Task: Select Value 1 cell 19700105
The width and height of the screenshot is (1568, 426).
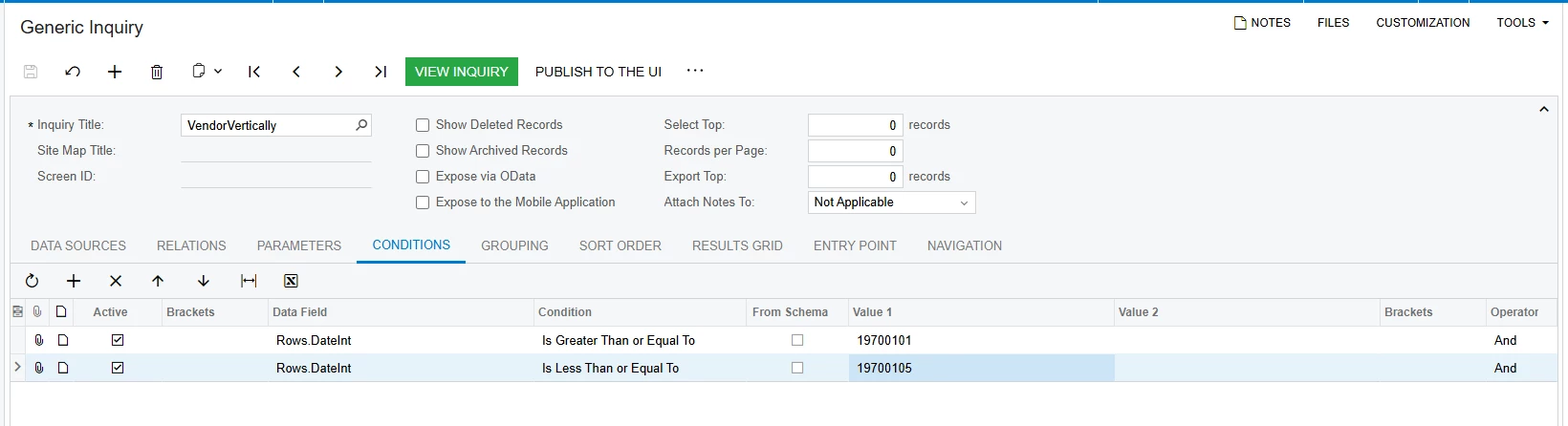Action: (x=981, y=368)
